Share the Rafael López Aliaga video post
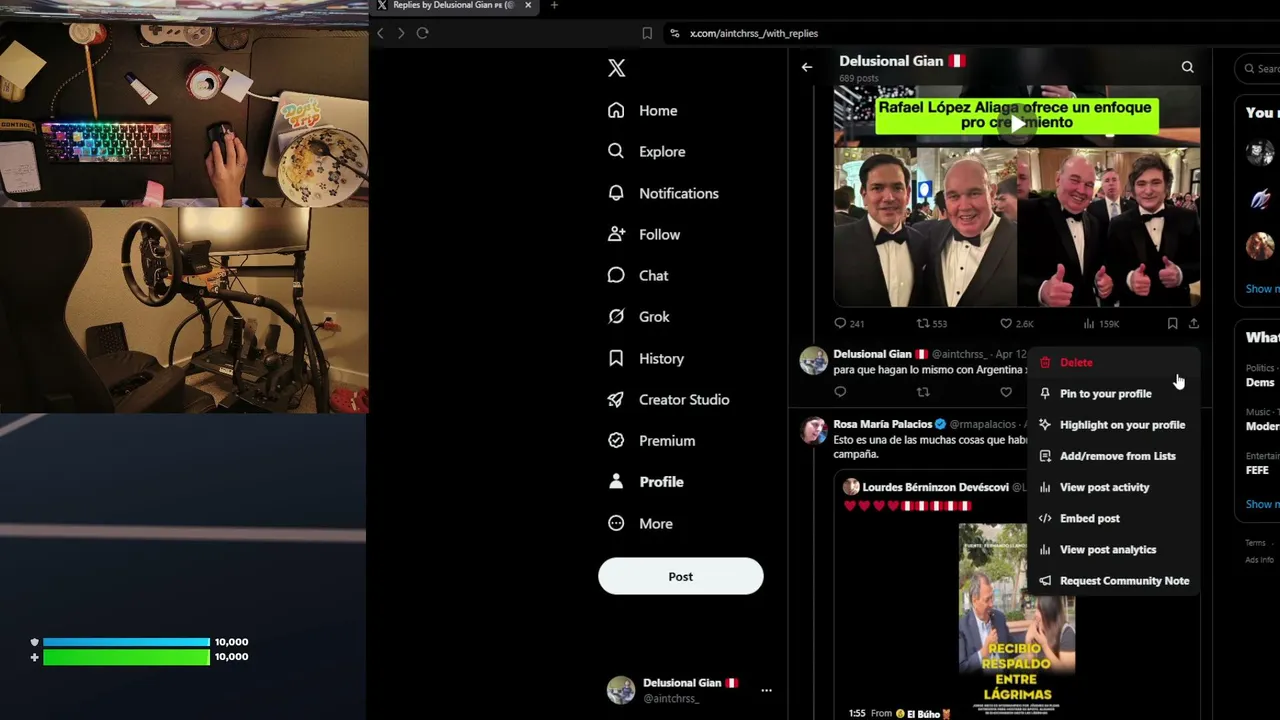 (x=1194, y=324)
